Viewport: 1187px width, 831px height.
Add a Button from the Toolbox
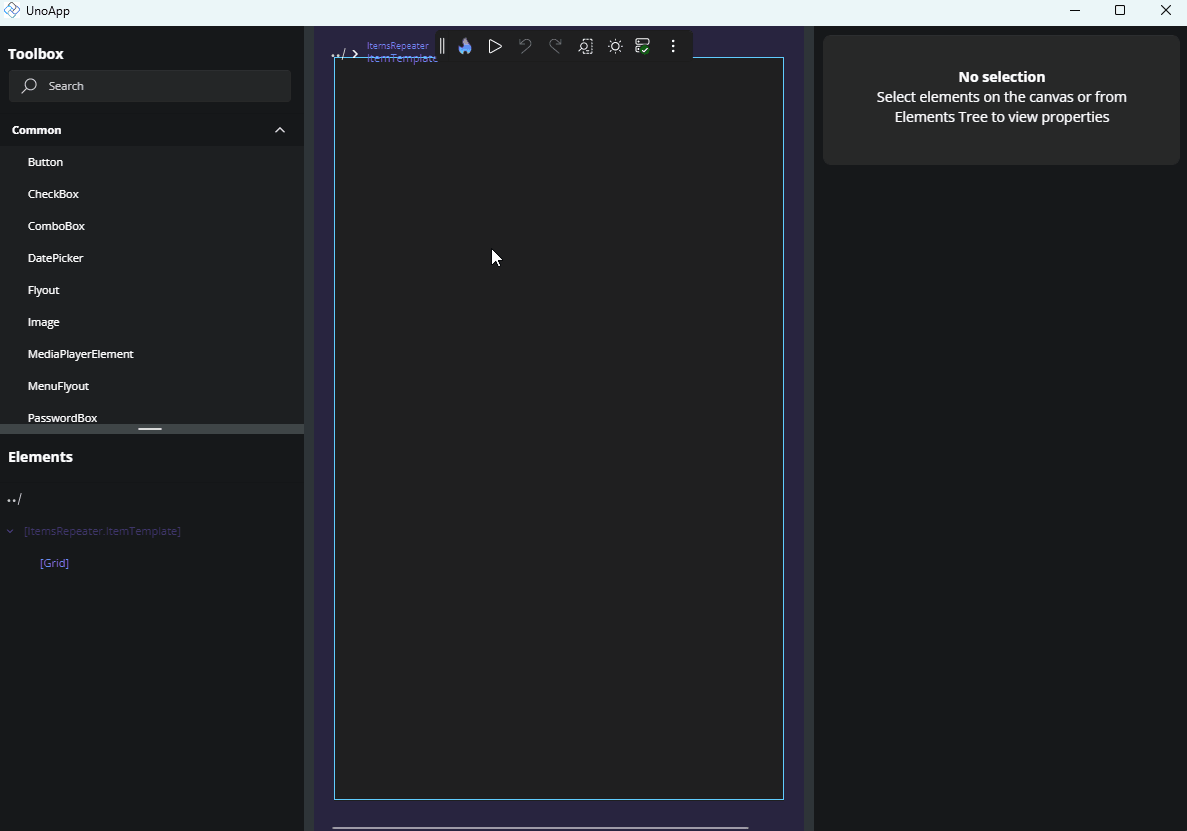click(45, 161)
